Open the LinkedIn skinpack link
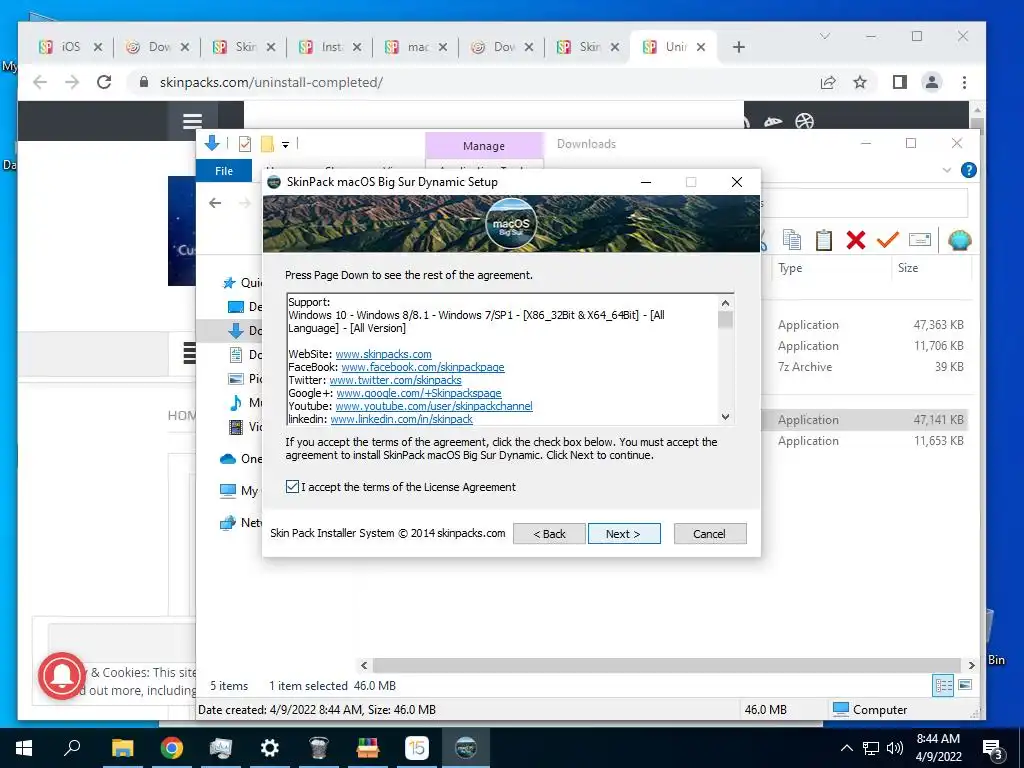The width and height of the screenshot is (1024, 768). point(402,419)
